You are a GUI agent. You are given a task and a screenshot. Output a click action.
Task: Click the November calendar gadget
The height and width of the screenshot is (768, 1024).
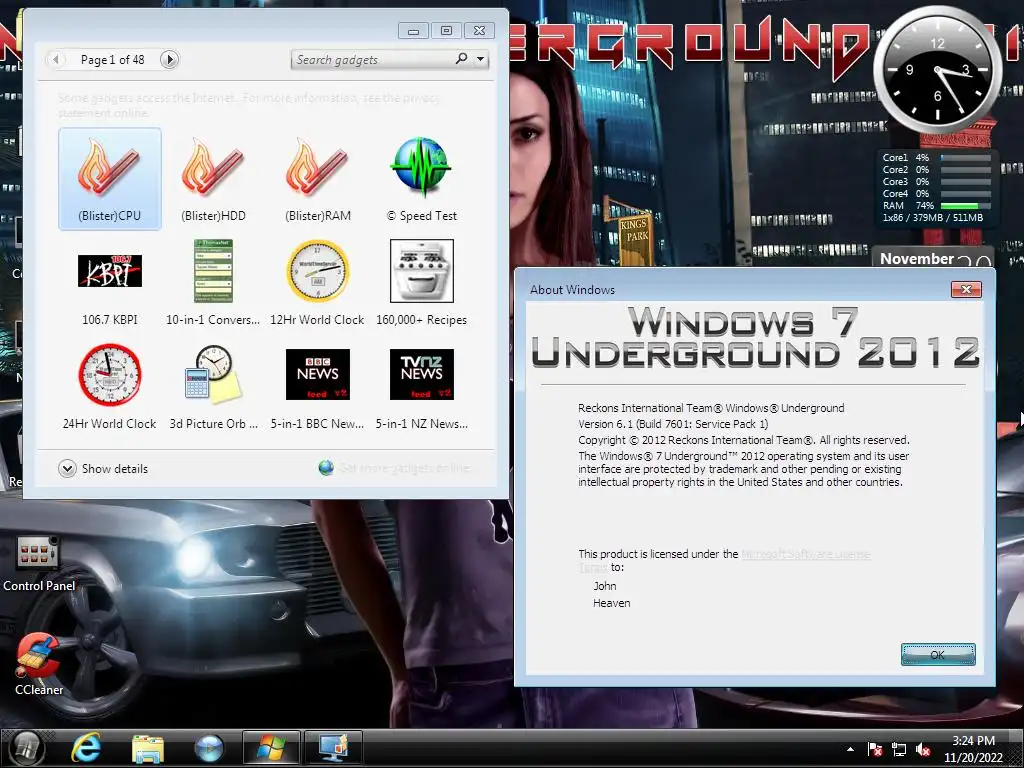[933, 258]
